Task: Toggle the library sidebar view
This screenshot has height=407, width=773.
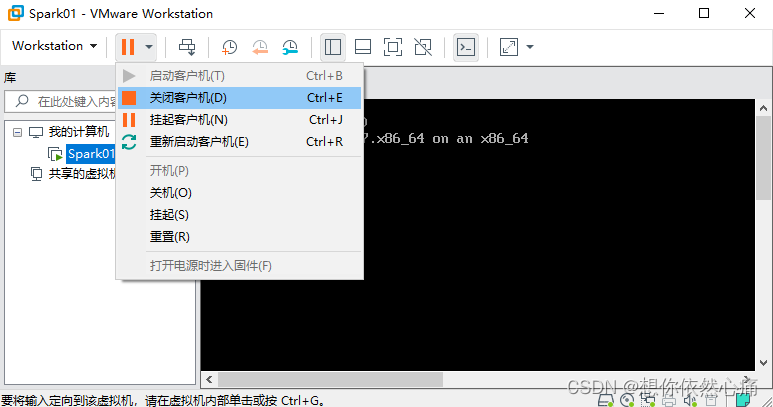Action: [333, 47]
